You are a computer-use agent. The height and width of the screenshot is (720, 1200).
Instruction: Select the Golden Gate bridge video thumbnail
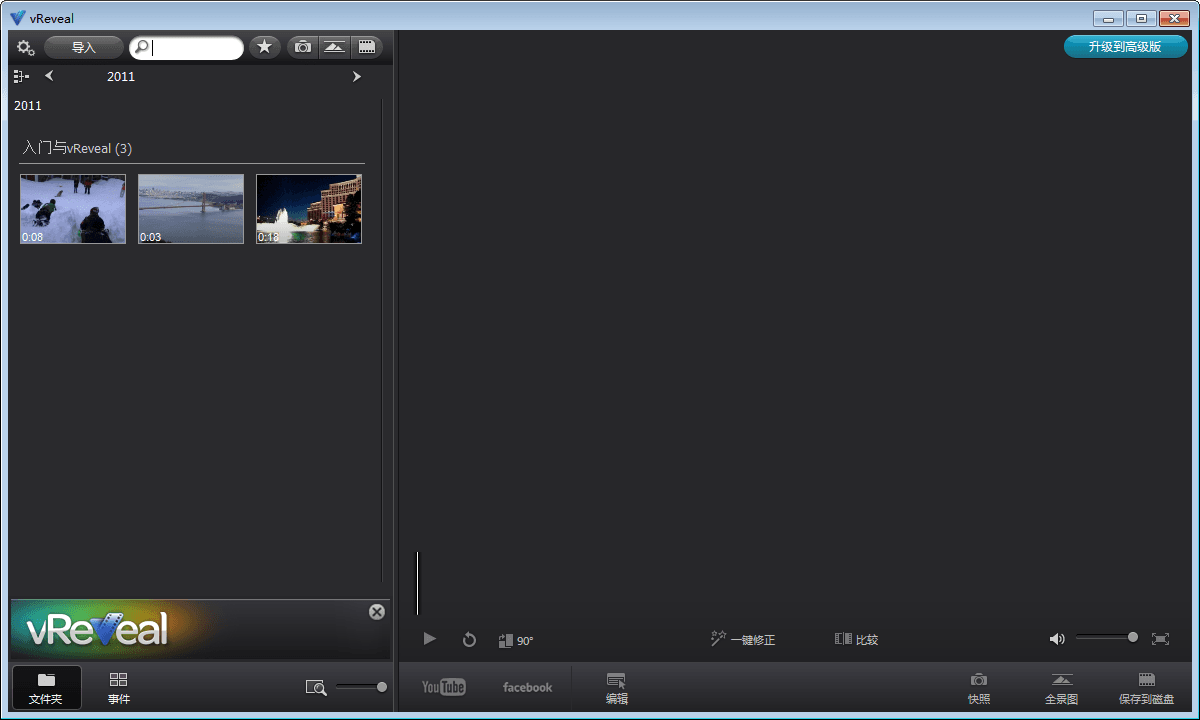coord(191,209)
